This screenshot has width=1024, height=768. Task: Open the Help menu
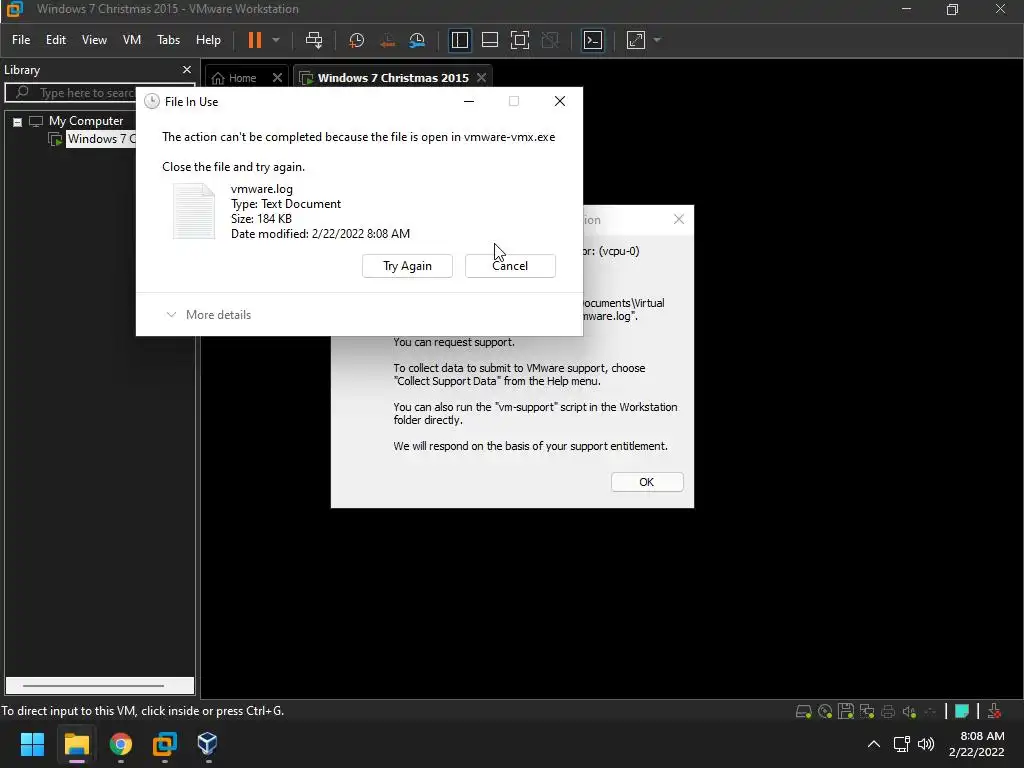[x=208, y=40]
